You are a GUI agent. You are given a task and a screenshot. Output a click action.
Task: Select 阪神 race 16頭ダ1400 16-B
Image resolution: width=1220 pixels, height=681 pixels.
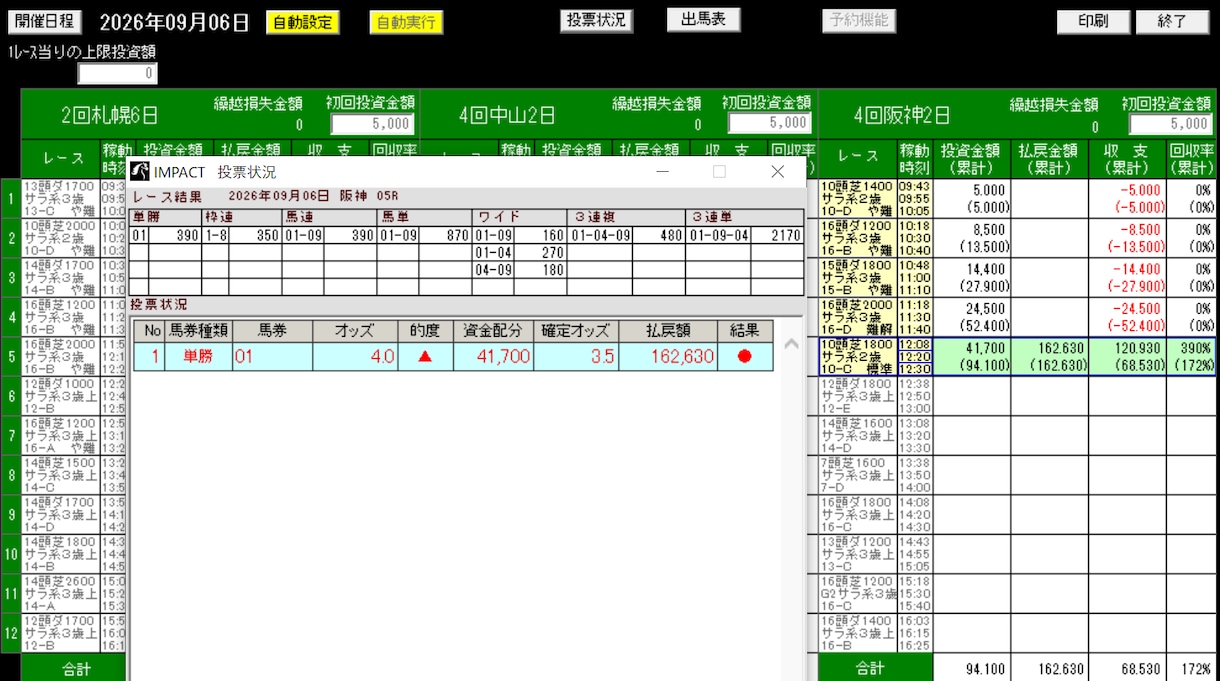857,633
